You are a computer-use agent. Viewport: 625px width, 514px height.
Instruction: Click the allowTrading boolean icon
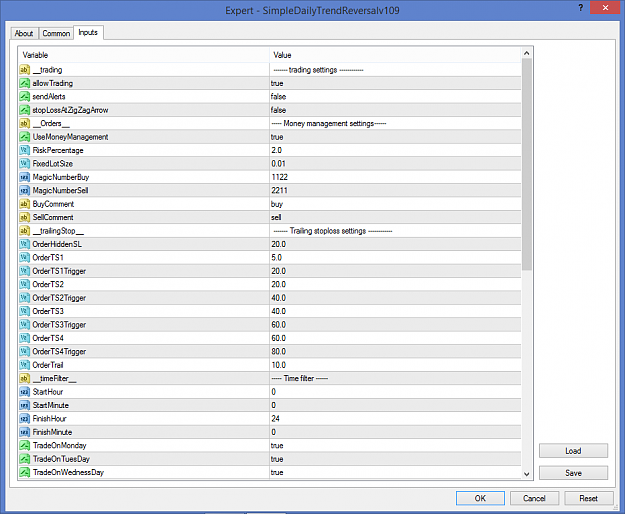click(25, 83)
